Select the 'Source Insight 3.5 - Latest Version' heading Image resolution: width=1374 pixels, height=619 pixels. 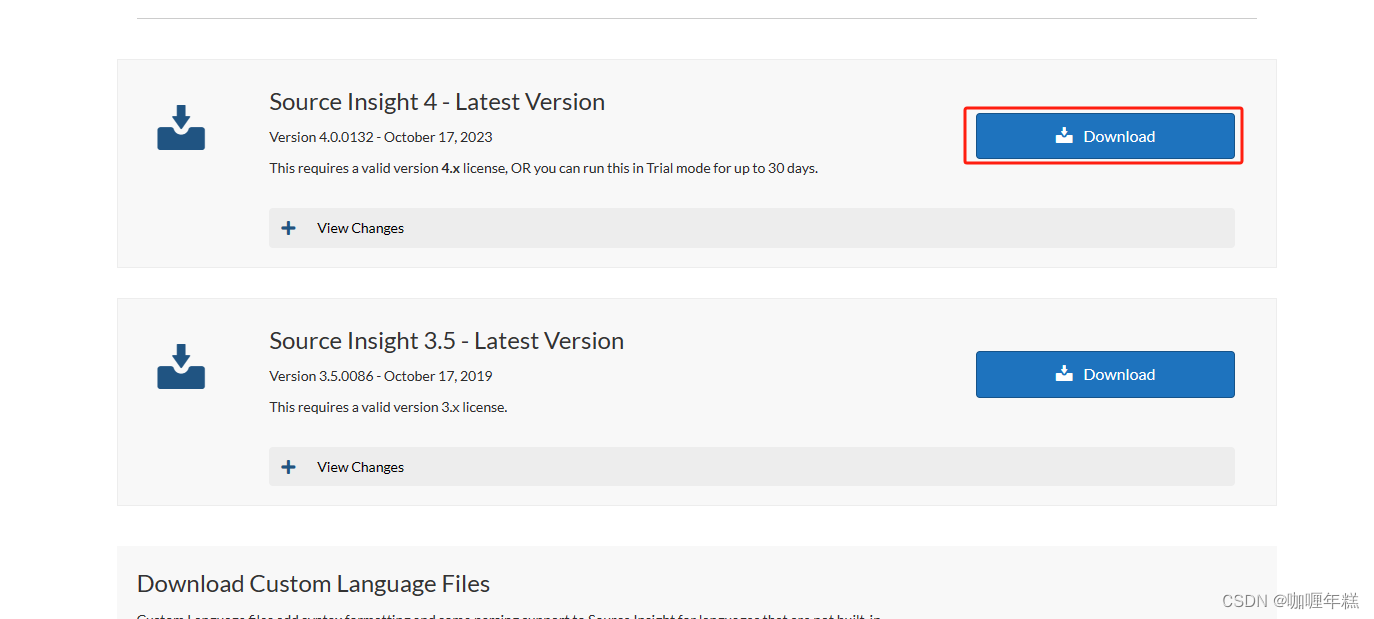point(446,341)
